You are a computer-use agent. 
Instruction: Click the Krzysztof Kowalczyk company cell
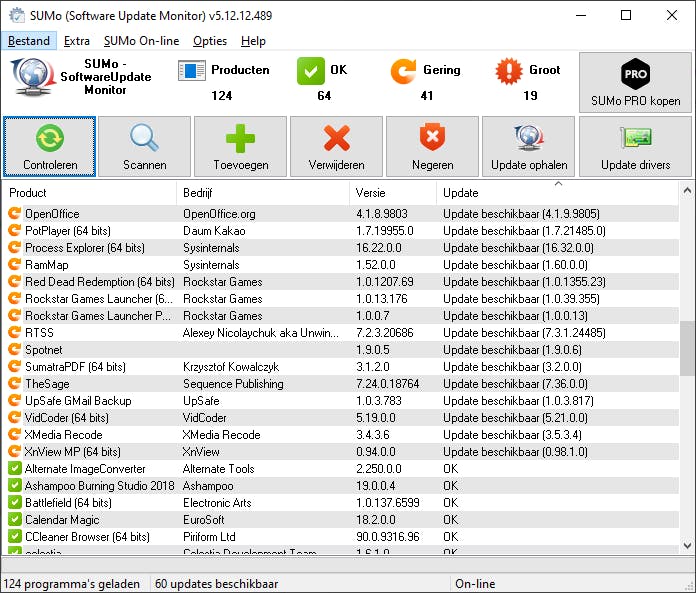pos(231,367)
